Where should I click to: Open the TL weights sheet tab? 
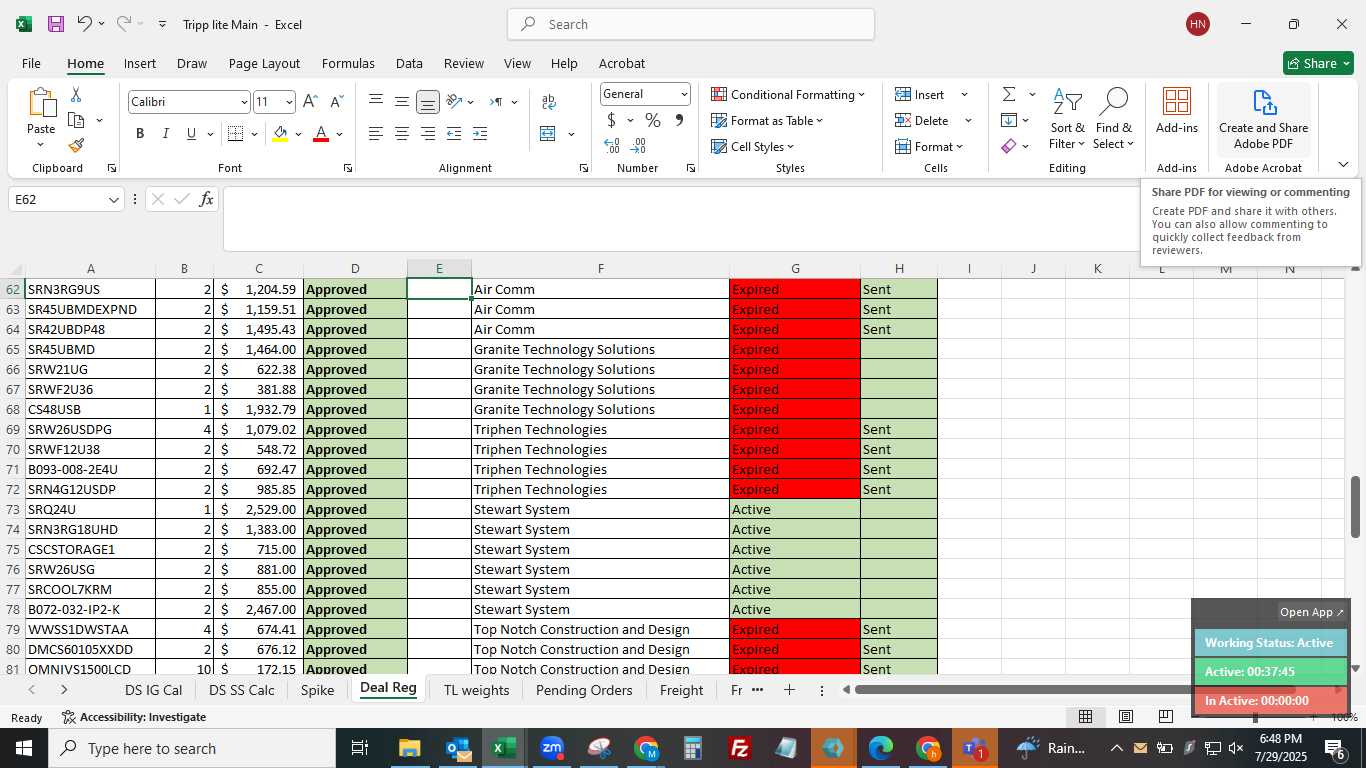click(476, 690)
